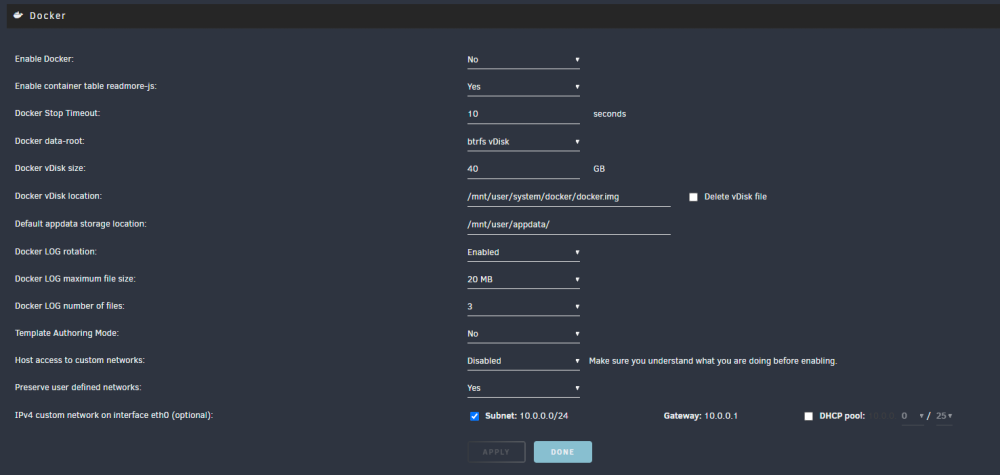Click the Apply button
The height and width of the screenshot is (475, 1000).
pyautogui.click(x=496, y=452)
